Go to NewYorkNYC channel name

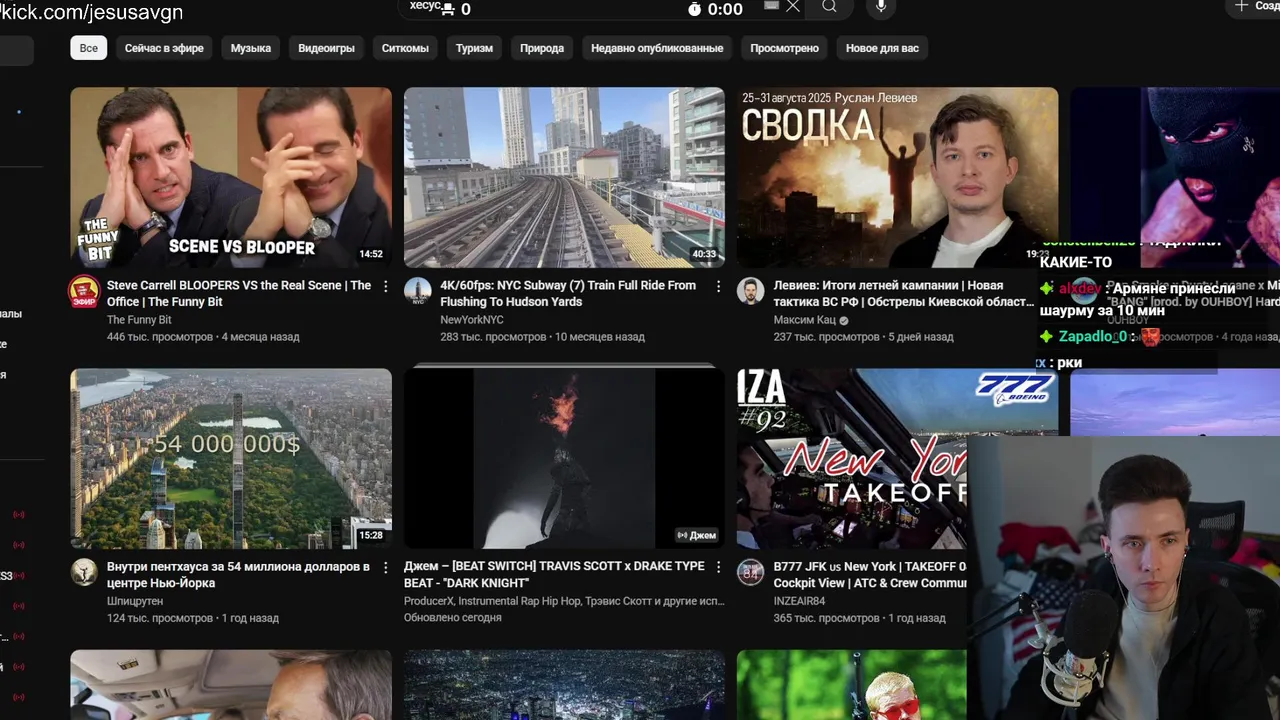coord(472,320)
